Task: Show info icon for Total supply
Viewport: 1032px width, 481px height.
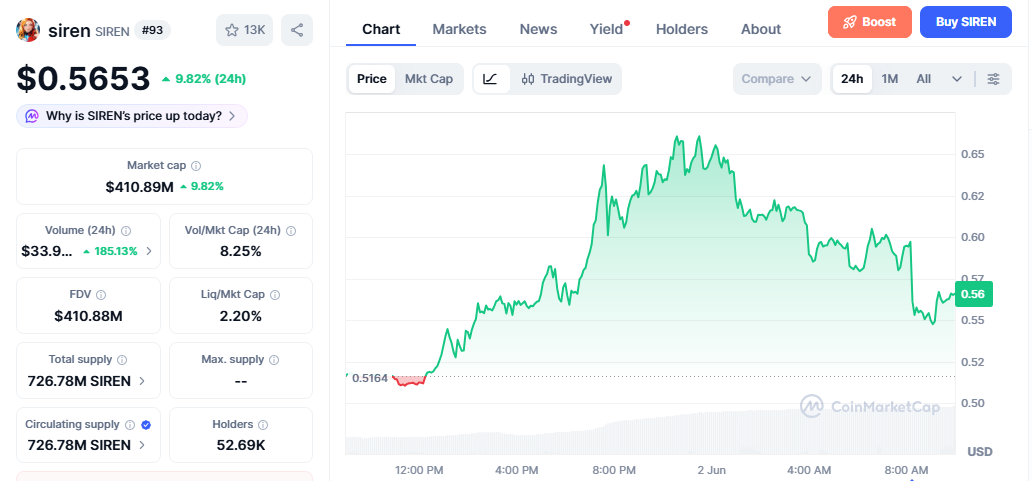Action: [122, 360]
